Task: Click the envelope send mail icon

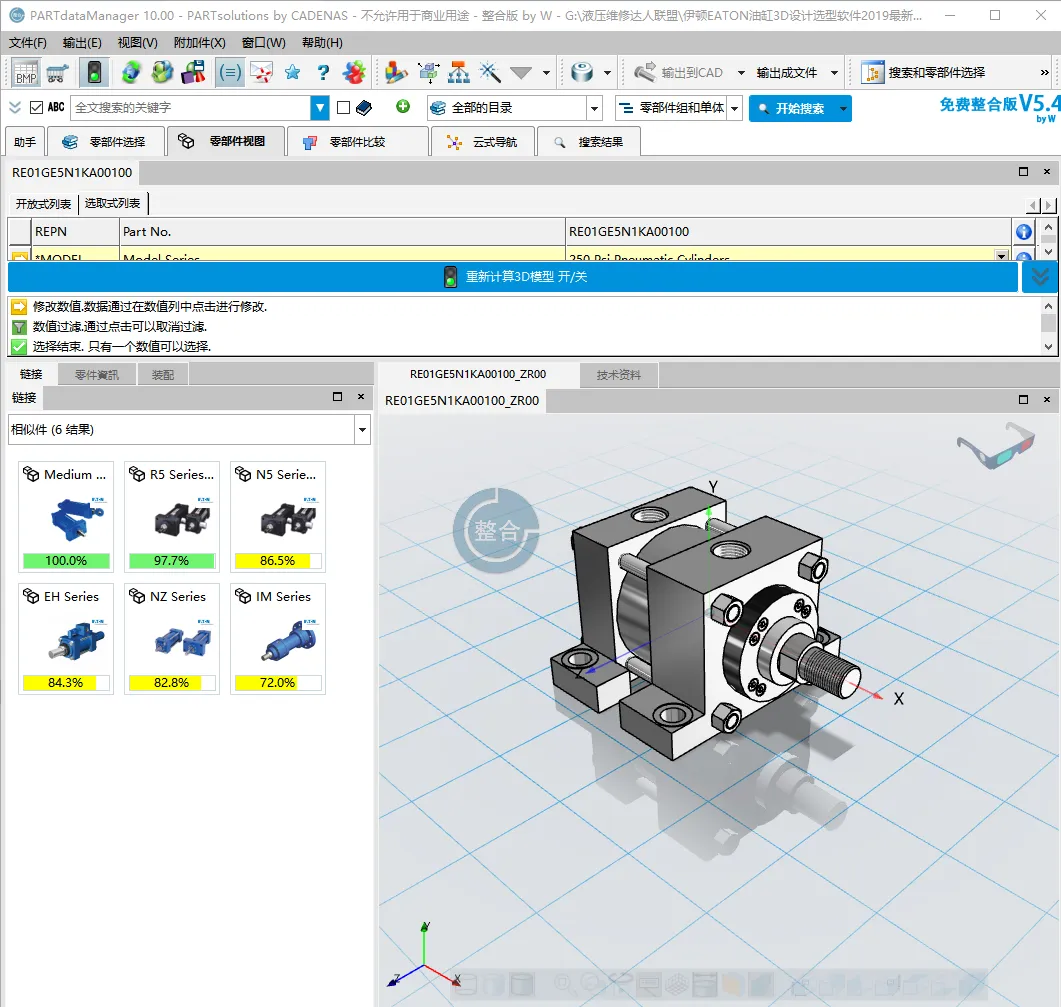Action: 261,72
